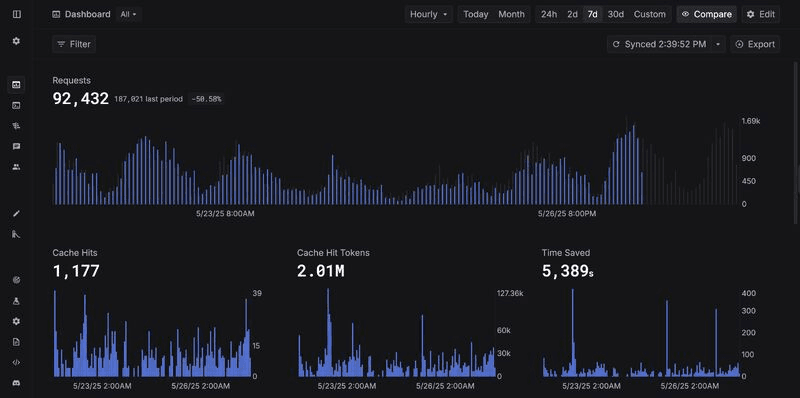The image size is (800, 398).
Task: Open the Filter button
Action: (x=74, y=44)
